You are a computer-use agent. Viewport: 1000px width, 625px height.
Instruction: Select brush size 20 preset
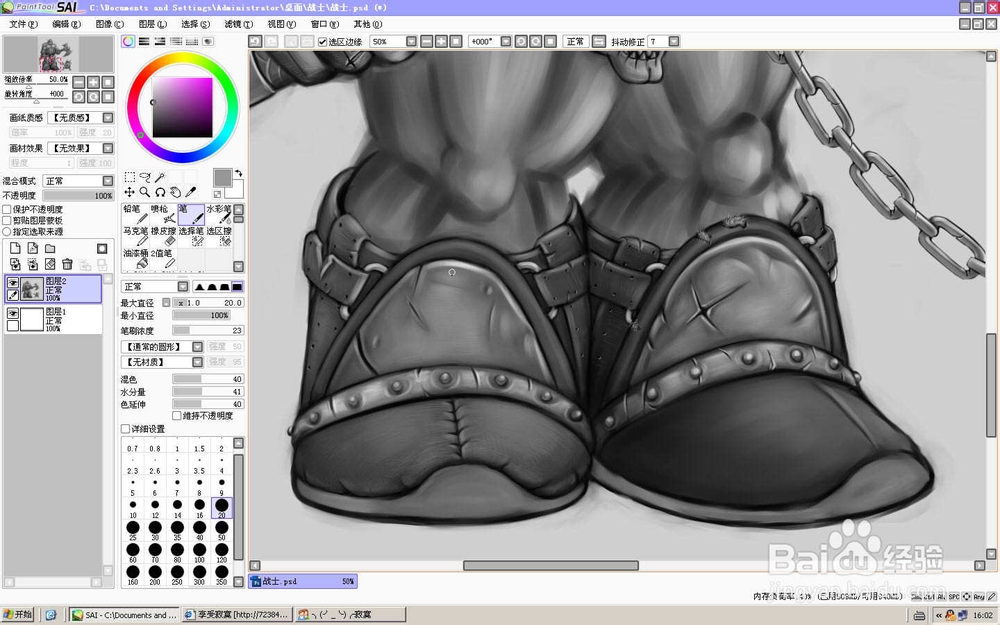coord(222,508)
